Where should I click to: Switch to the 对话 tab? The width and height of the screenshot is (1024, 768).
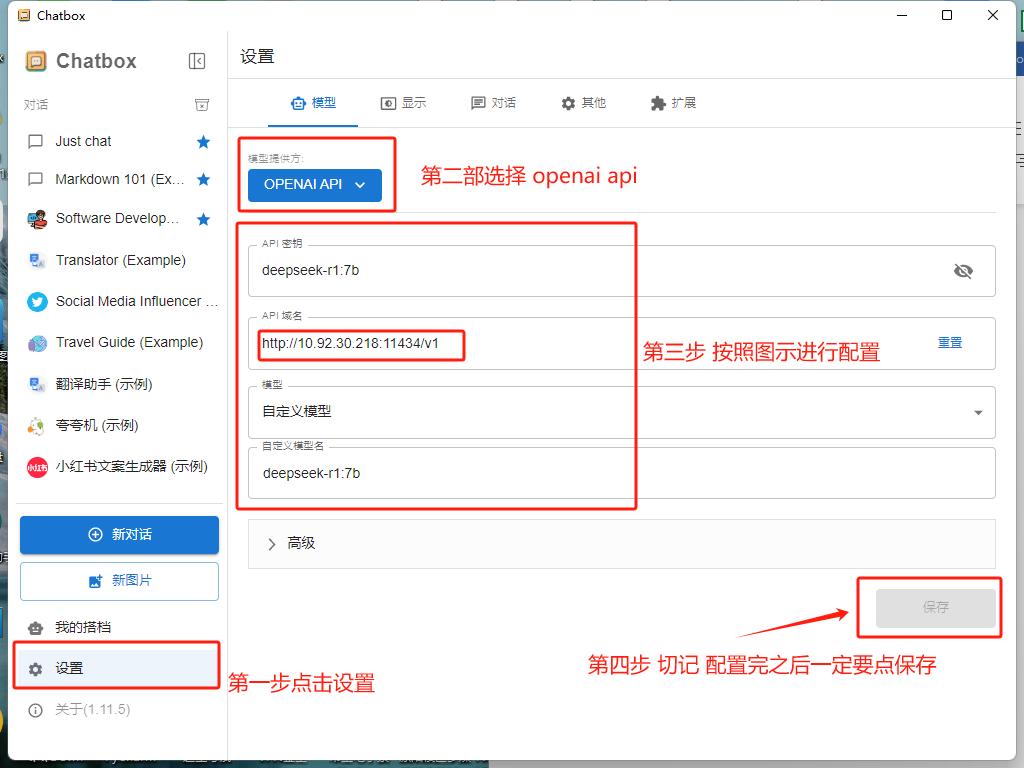click(493, 103)
